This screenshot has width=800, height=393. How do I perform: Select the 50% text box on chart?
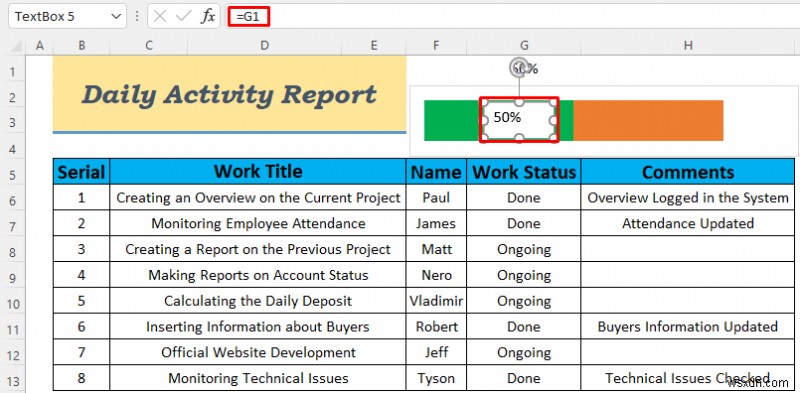coord(519,119)
